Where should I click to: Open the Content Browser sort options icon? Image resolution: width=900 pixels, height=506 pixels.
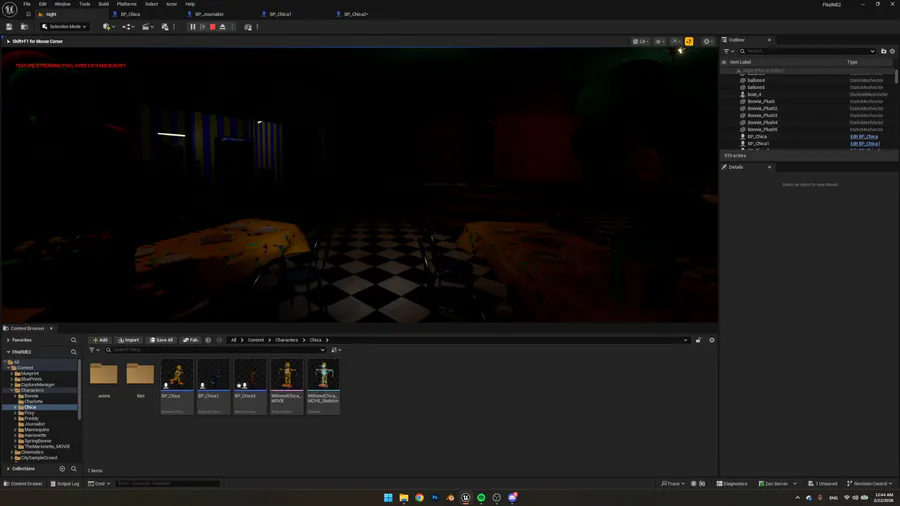pos(336,350)
